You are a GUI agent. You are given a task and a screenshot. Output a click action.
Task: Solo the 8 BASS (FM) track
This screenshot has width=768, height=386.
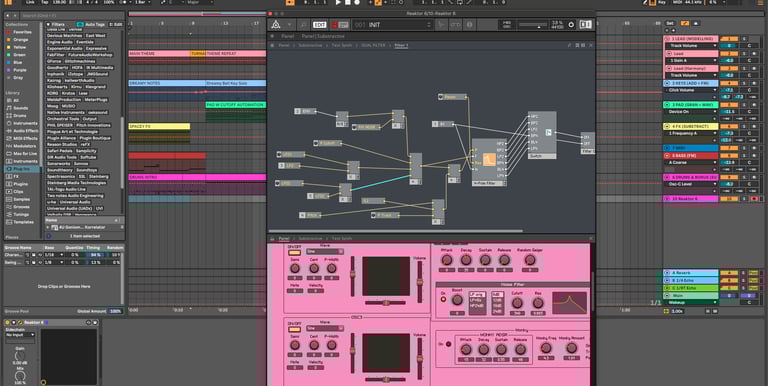coord(744,155)
